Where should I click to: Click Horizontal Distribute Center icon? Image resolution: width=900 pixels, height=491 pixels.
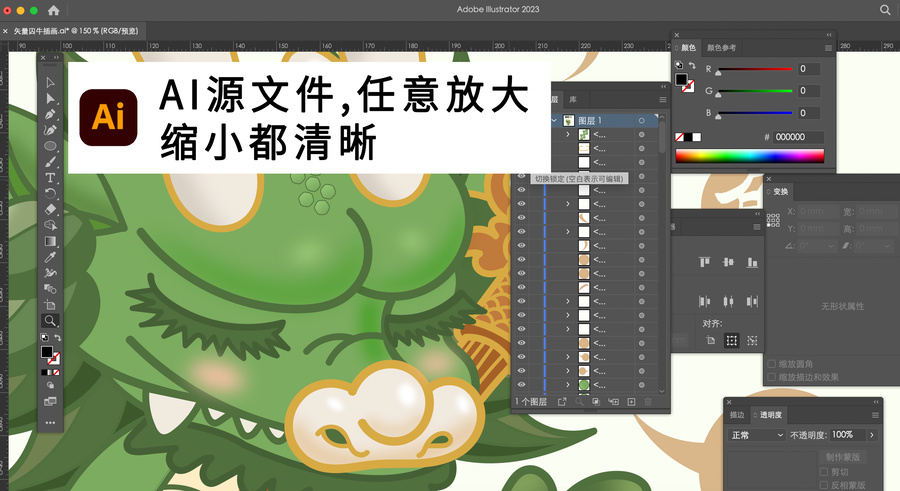(728, 301)
